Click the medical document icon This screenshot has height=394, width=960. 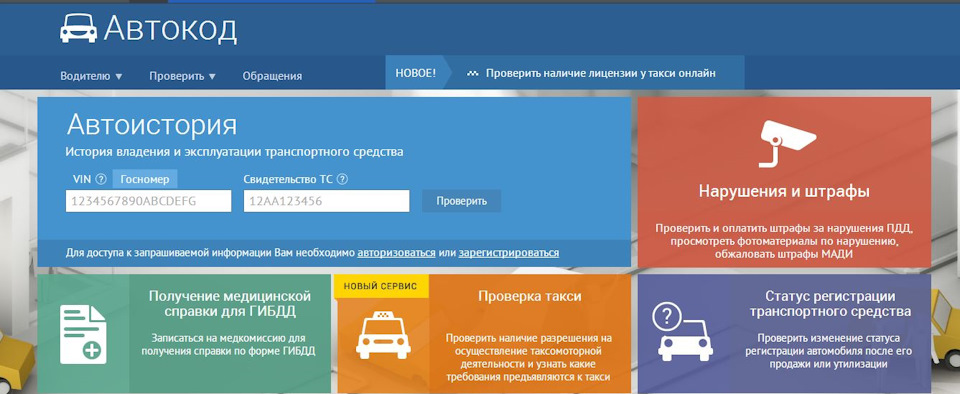pos(83,334)
